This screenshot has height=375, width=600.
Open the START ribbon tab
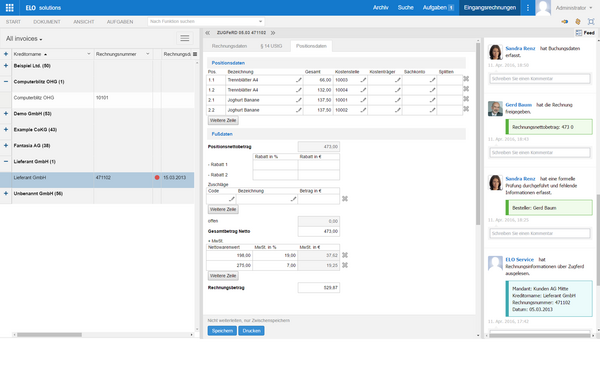13,22
